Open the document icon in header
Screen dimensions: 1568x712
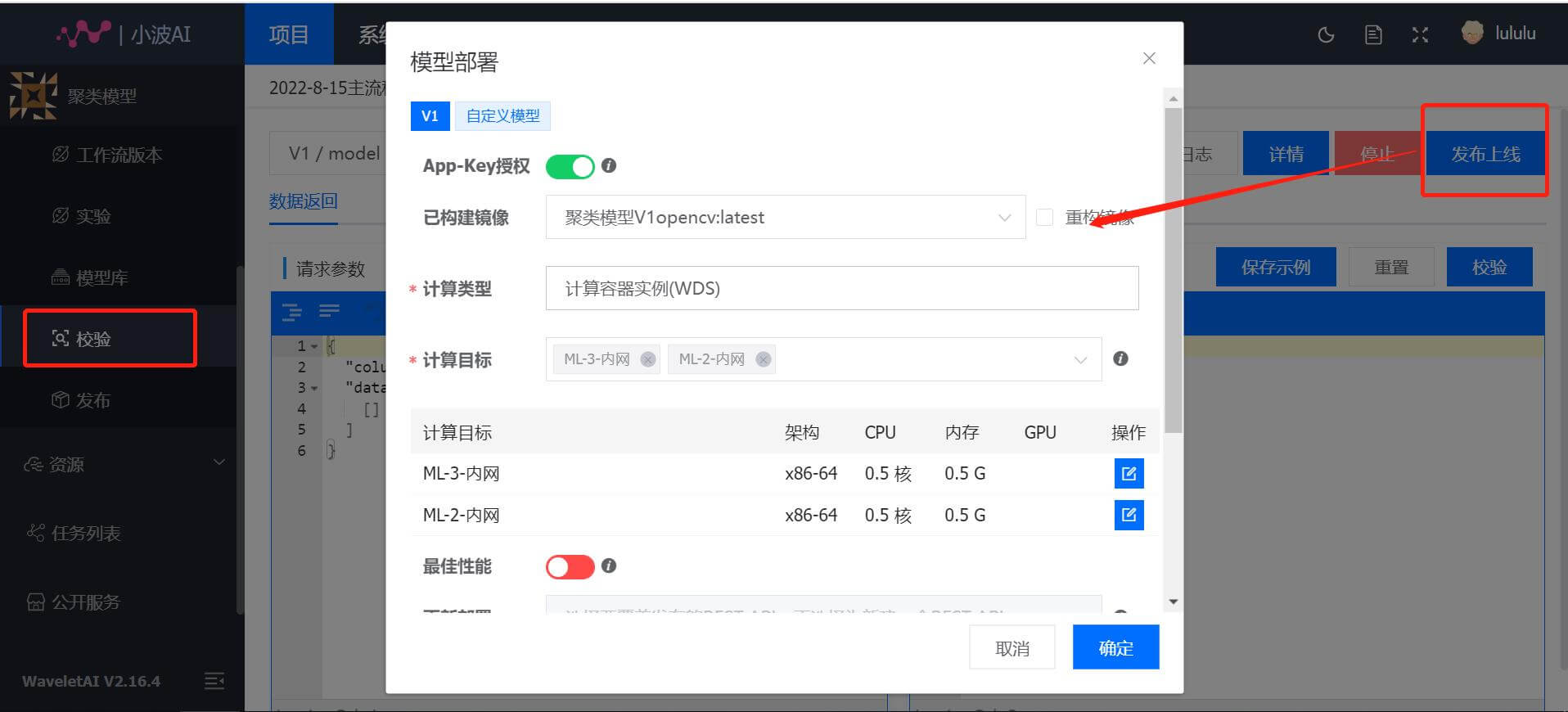[x=1373, y=34]
